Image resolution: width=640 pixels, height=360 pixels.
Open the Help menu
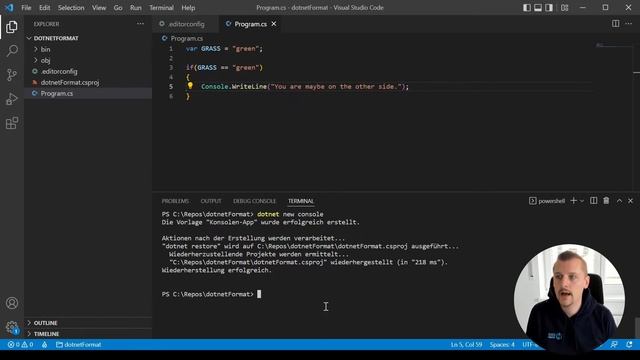[188, 7]
